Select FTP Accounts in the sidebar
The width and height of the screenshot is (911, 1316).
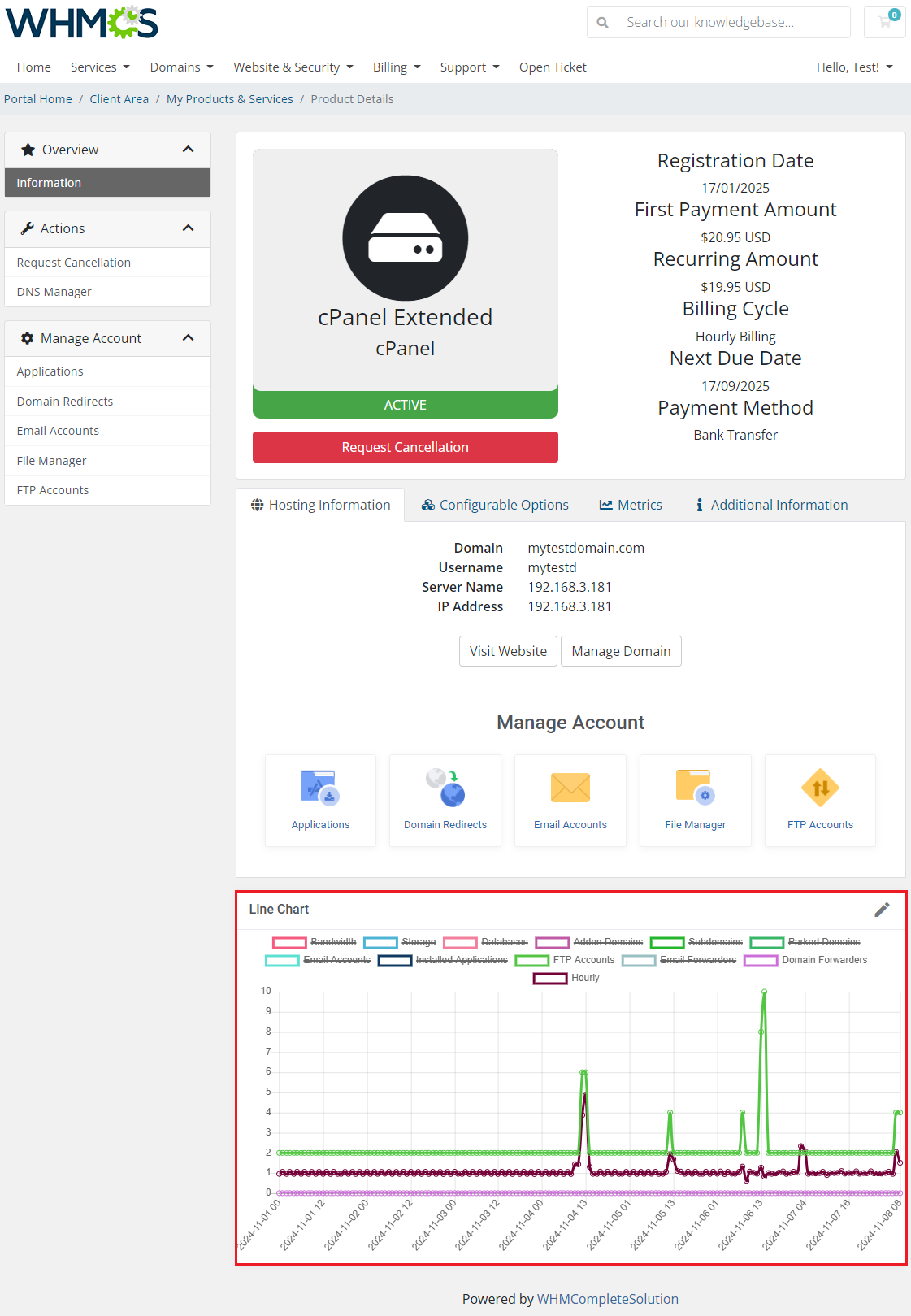click(107, 490)
